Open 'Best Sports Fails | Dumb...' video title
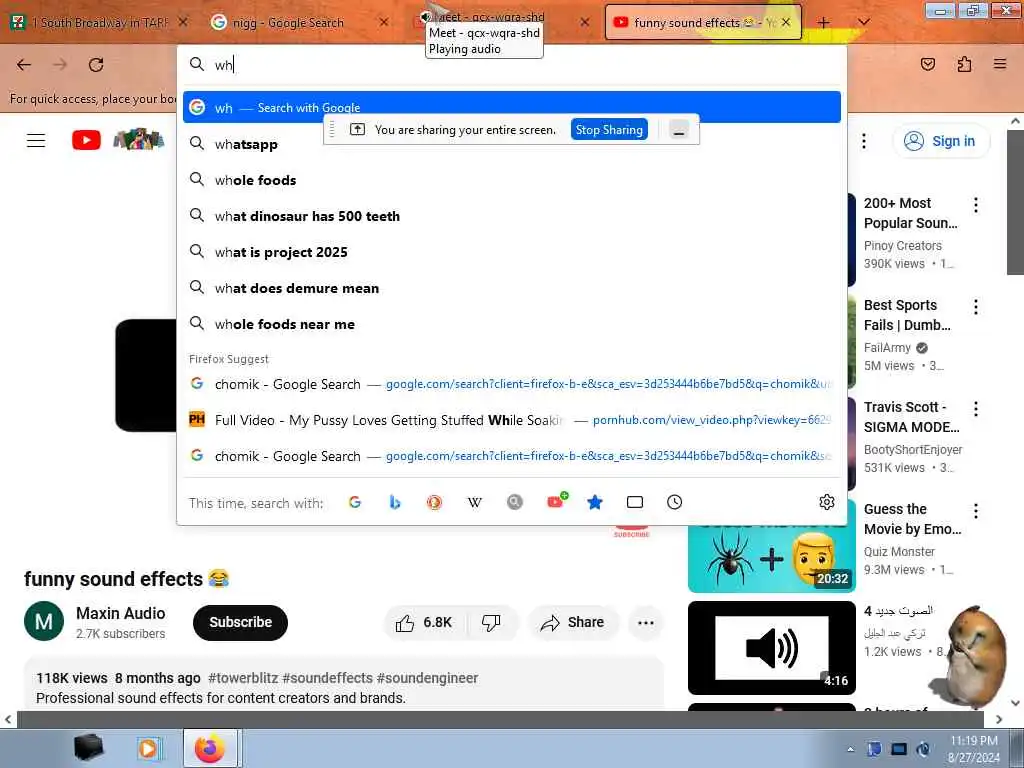Image resolution: width=1024 pixels, height=768 pixels. (x=907, y=315)
